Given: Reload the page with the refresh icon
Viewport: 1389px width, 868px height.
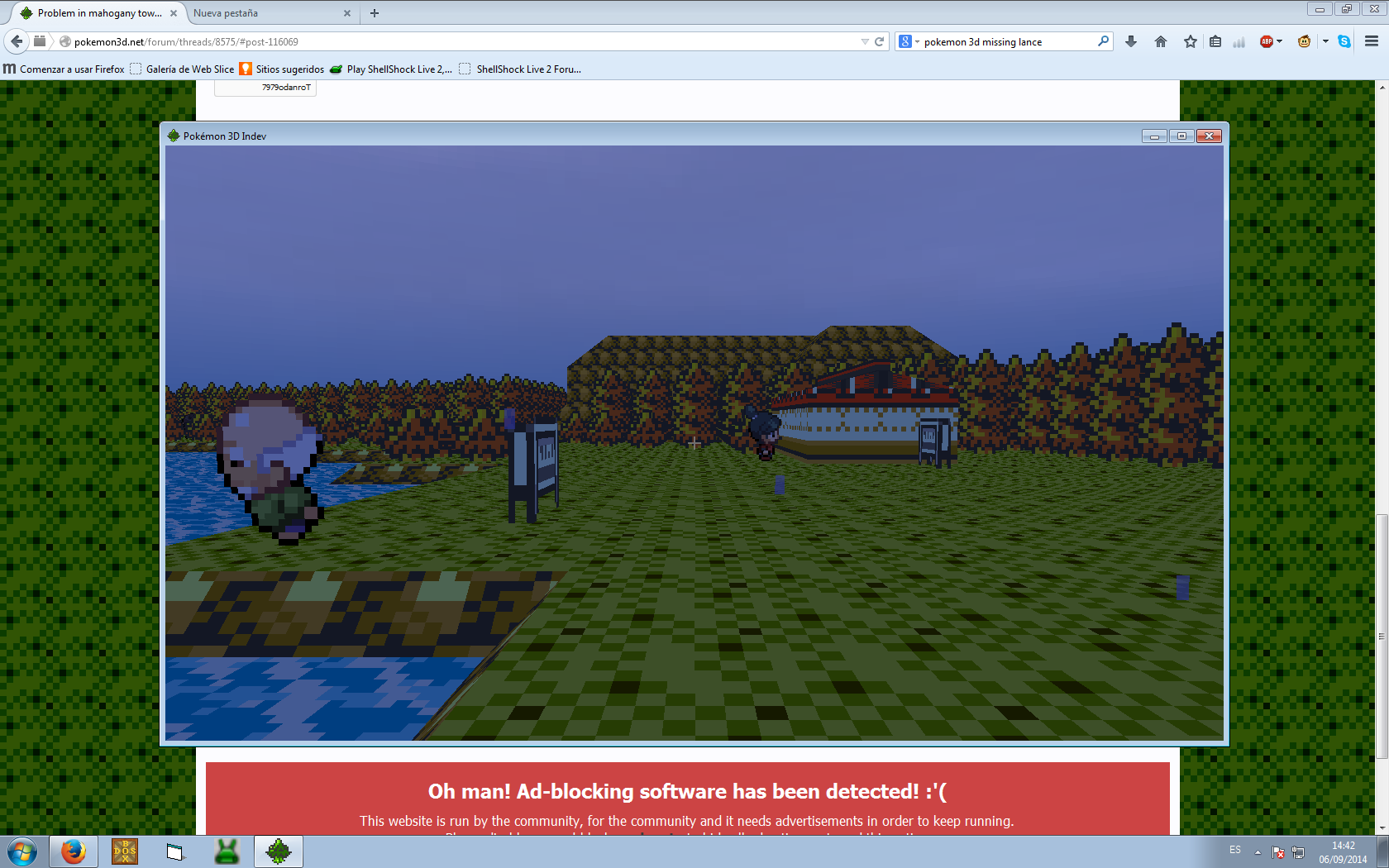Looking at the screenshot, I should point(880,41).
